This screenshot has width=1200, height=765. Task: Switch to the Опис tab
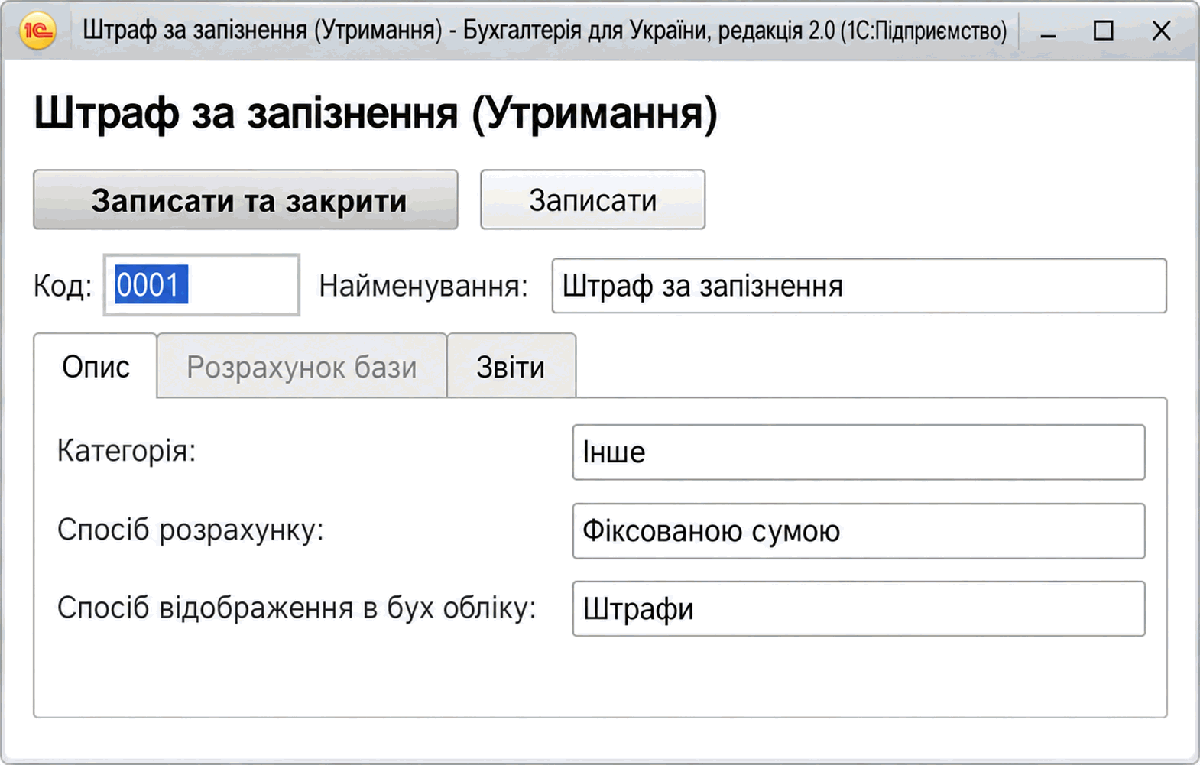(96, 366)
